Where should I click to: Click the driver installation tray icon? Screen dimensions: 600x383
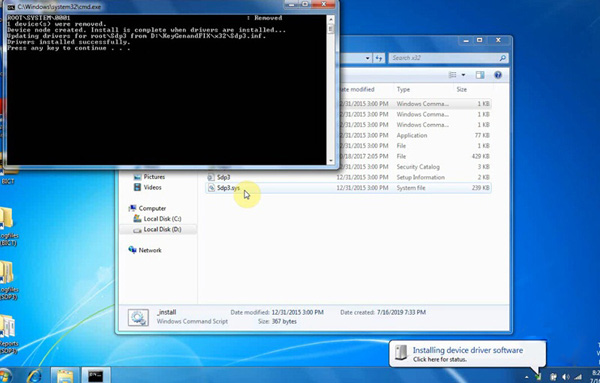tap(538, 377)
